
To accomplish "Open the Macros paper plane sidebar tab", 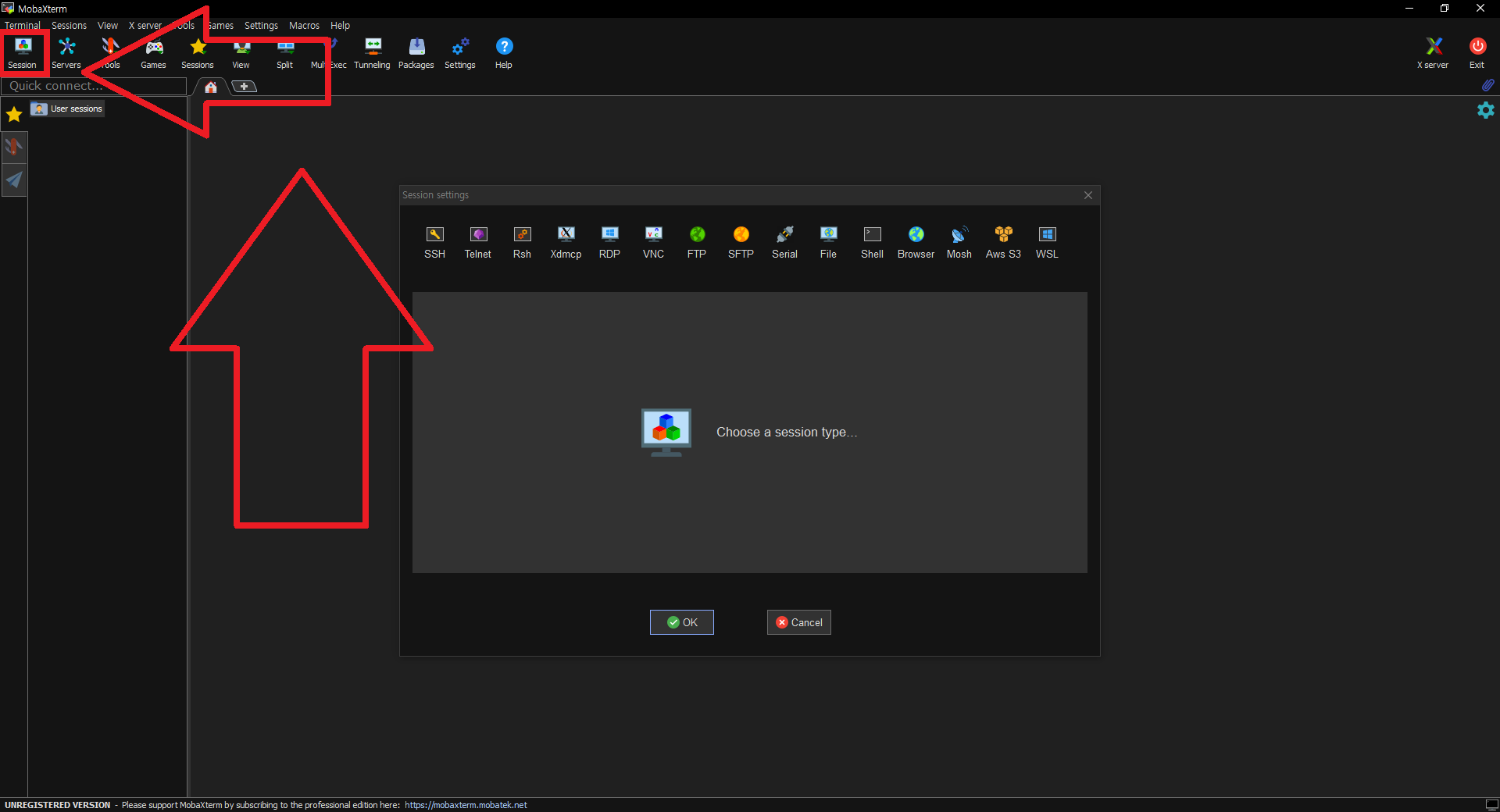I will (x=14, y=180).
